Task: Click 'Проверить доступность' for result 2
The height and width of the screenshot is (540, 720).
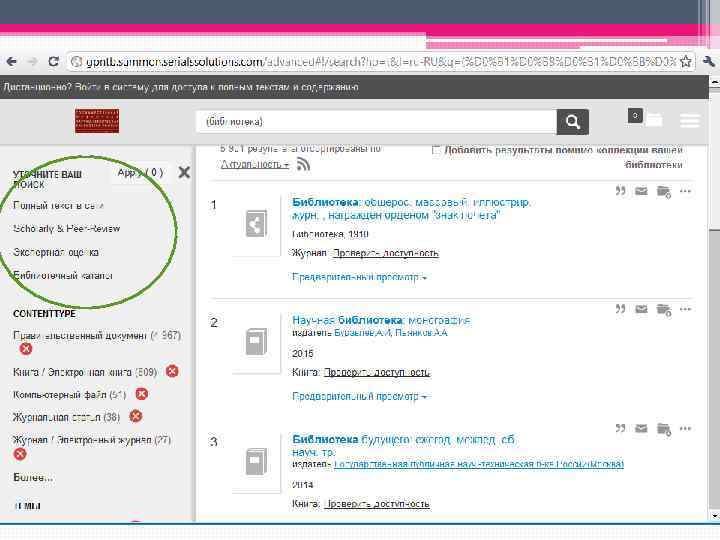Action: 377,372
